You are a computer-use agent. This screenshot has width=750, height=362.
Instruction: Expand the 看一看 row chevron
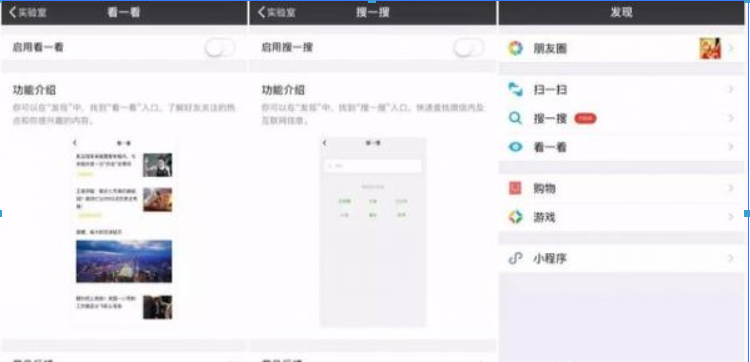coord(731,147)
